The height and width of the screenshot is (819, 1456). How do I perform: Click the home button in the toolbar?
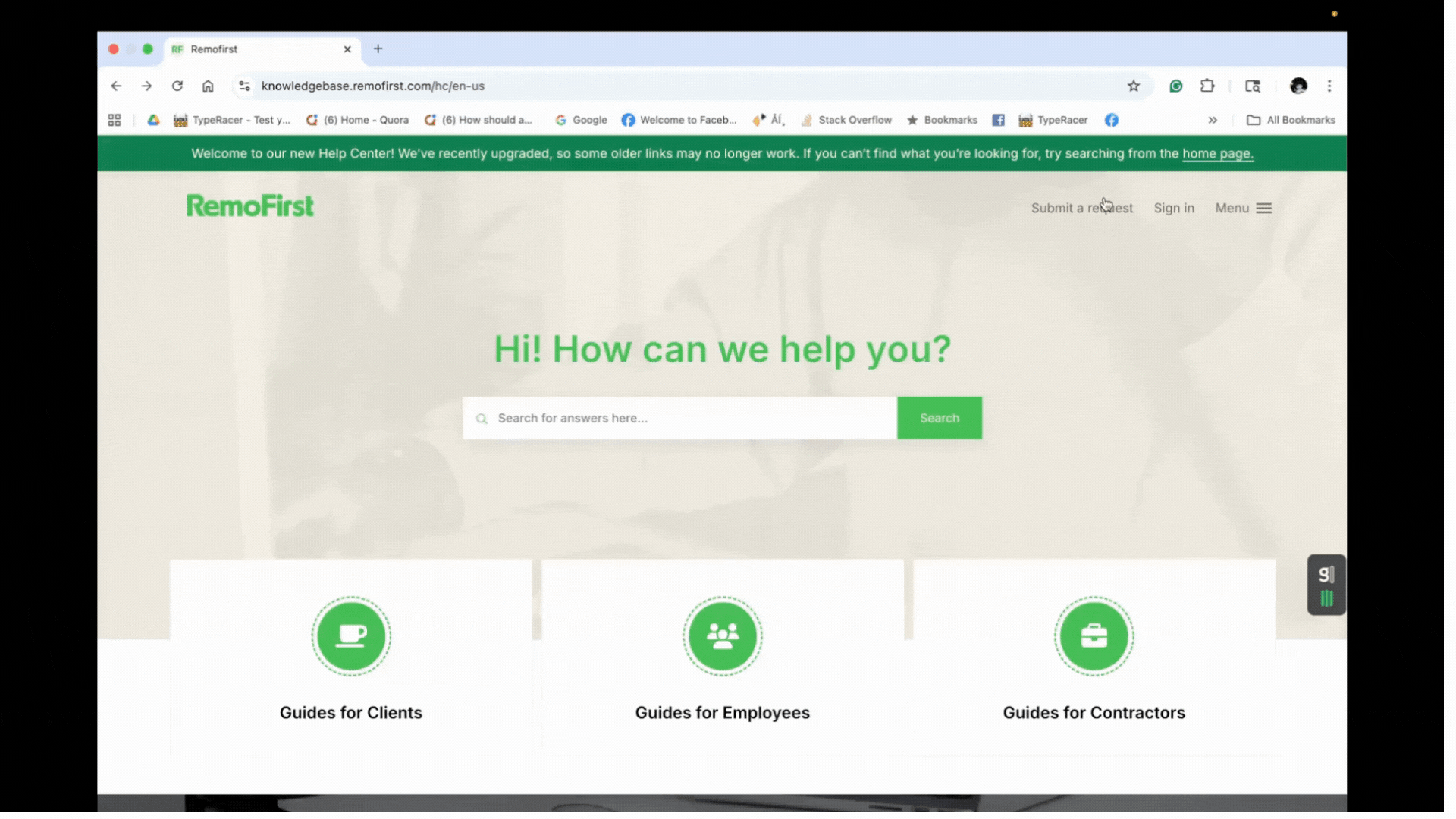(x=208, y=86)
